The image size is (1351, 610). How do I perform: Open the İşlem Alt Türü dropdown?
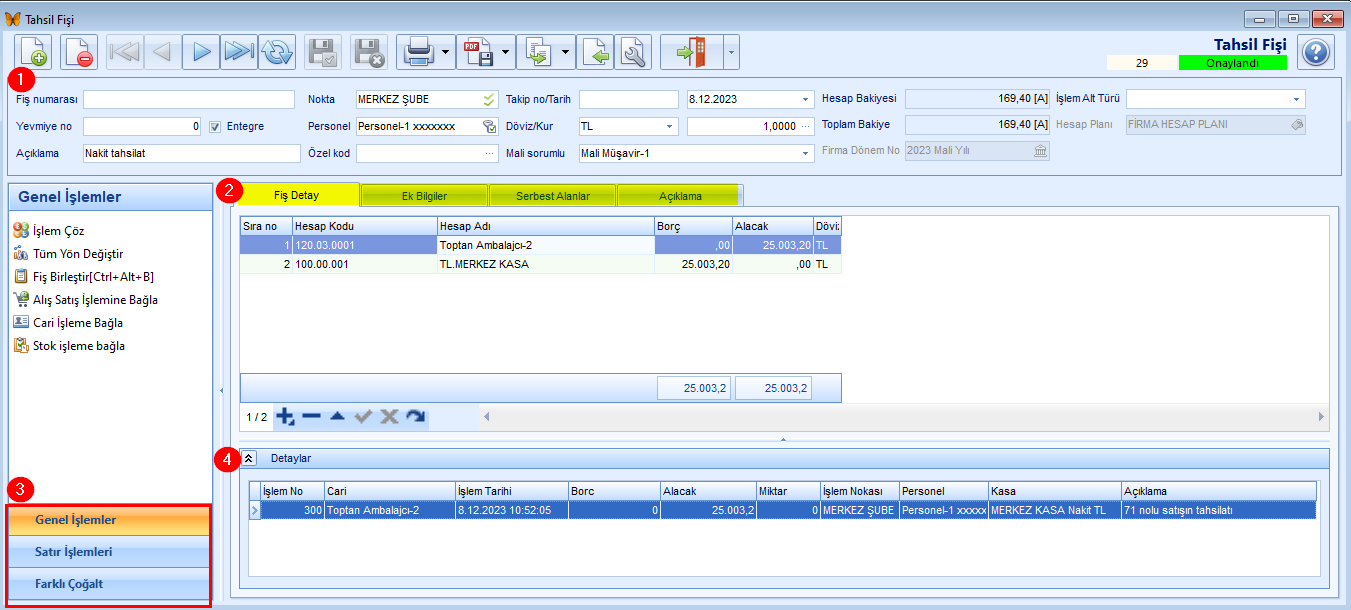1297,99
